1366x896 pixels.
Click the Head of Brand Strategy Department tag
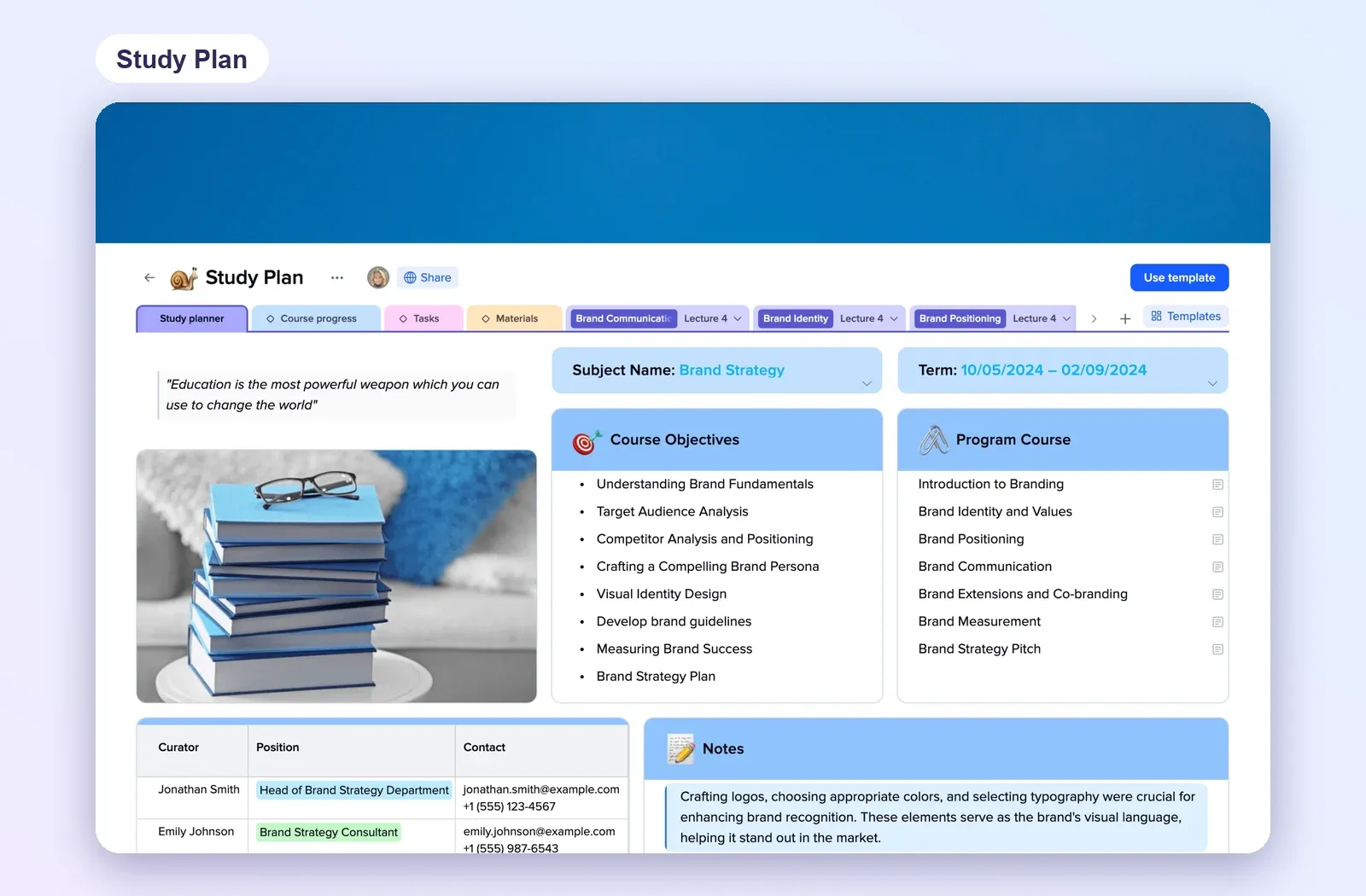[353, 790]
